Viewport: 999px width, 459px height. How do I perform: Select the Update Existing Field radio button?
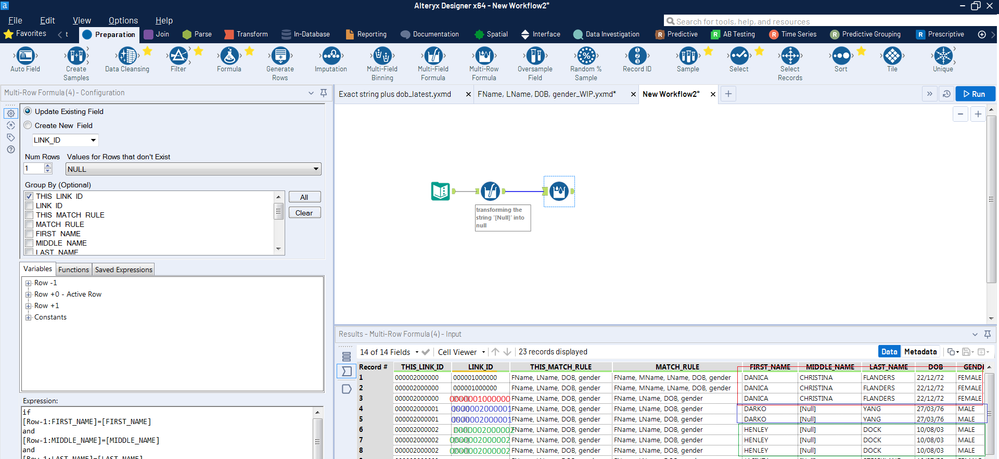coord(27,111)
